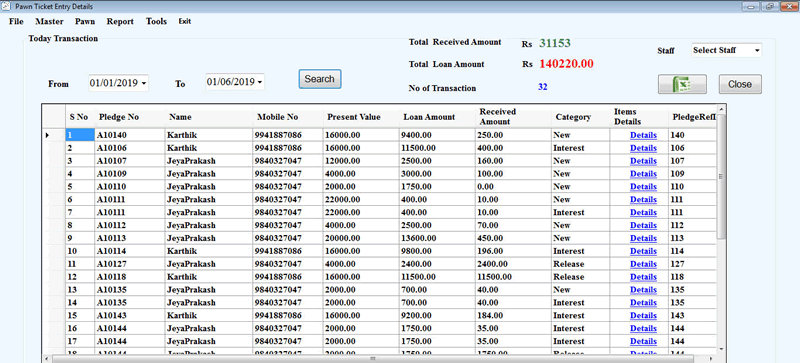
Task: Open the Details link for pledge A10143
Action: [643, 316]
